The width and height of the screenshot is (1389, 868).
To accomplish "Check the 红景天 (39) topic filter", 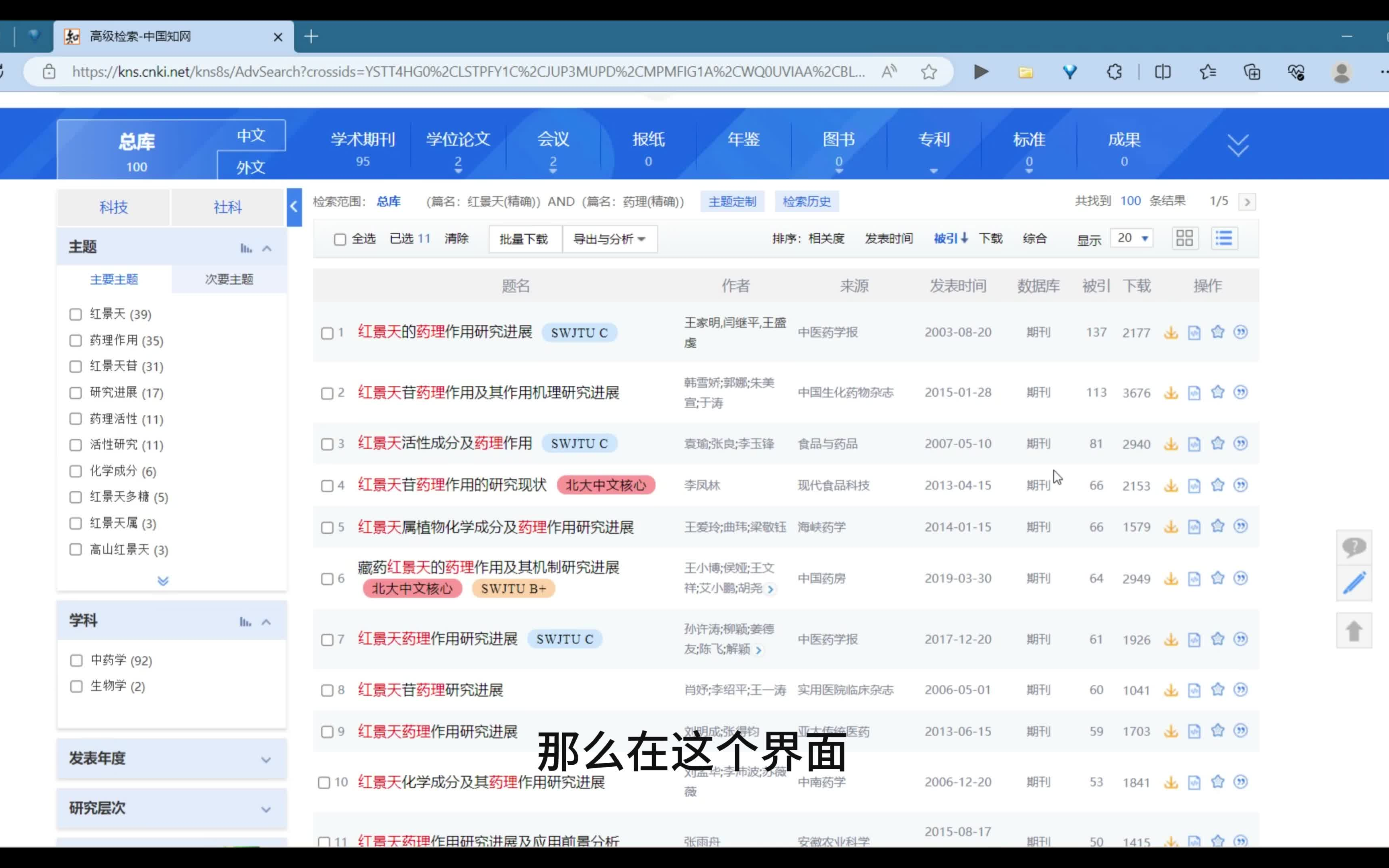I will pyautogui.click(x=75, y=314).
